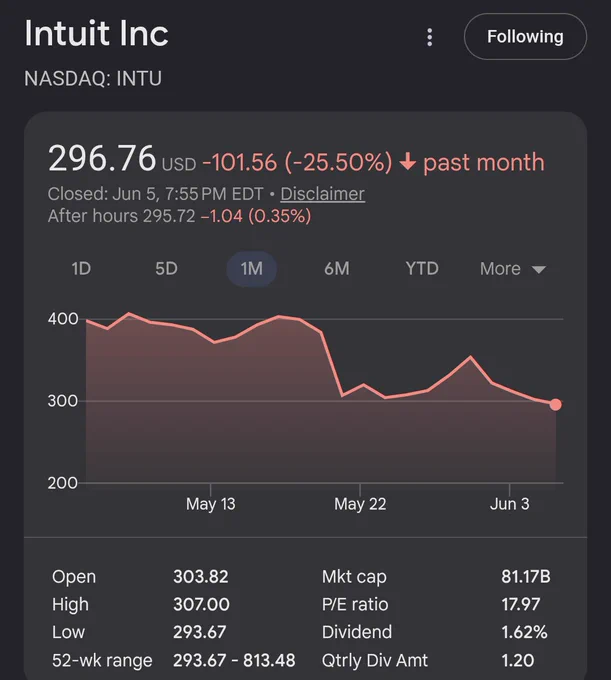Click the Mkt cap value 81.17B
The width and height of the screenshot is (611, 680).
click(x=526, y=577)
